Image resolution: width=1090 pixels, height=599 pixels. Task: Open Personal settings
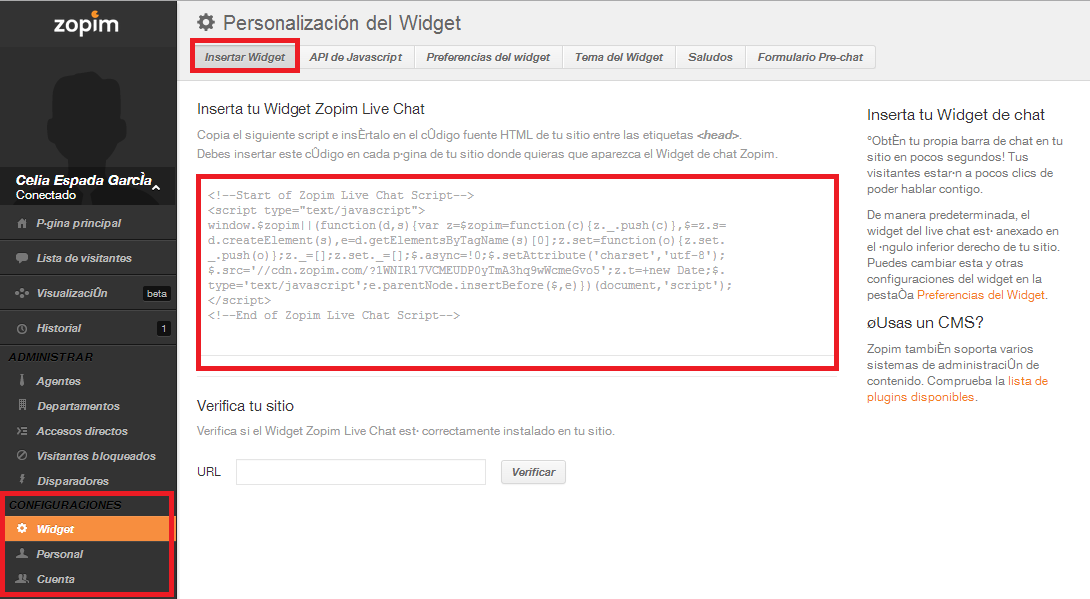coord(88,554)
